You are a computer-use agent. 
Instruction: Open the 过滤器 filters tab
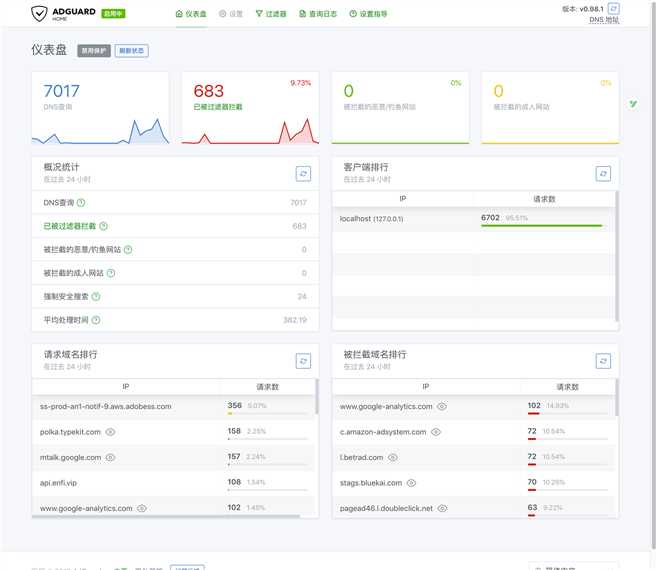[x=271, y=14]
